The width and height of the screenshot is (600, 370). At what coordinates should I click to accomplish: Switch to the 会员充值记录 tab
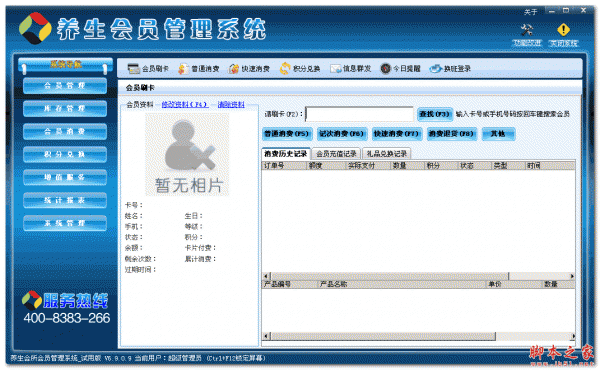(x=336, y=154)
